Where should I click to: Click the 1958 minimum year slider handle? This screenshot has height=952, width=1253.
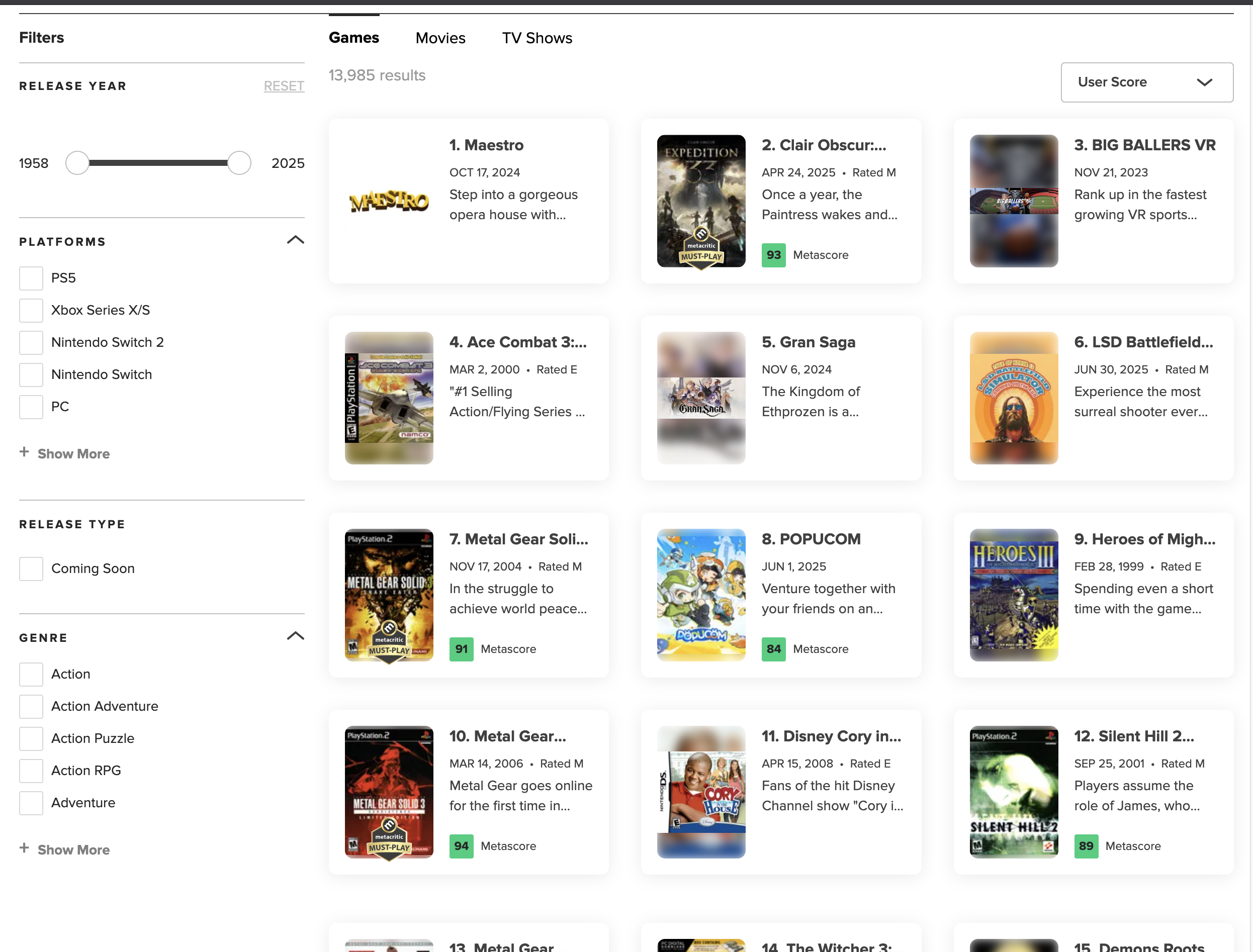pos(77,163)
